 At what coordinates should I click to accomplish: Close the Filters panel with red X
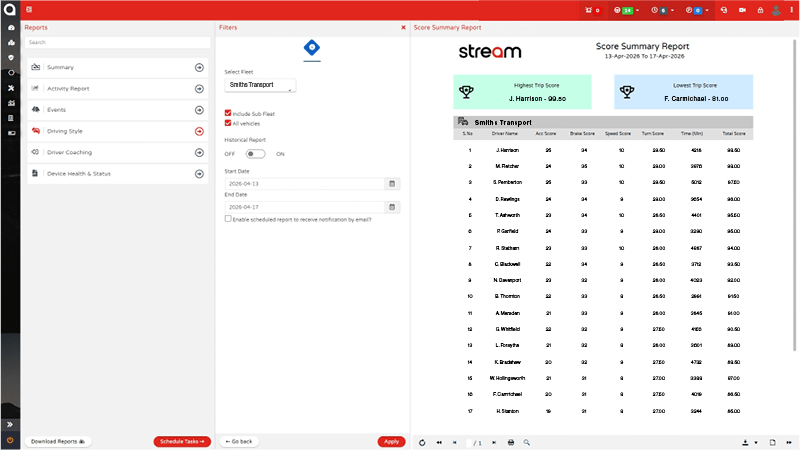[403, 28]
